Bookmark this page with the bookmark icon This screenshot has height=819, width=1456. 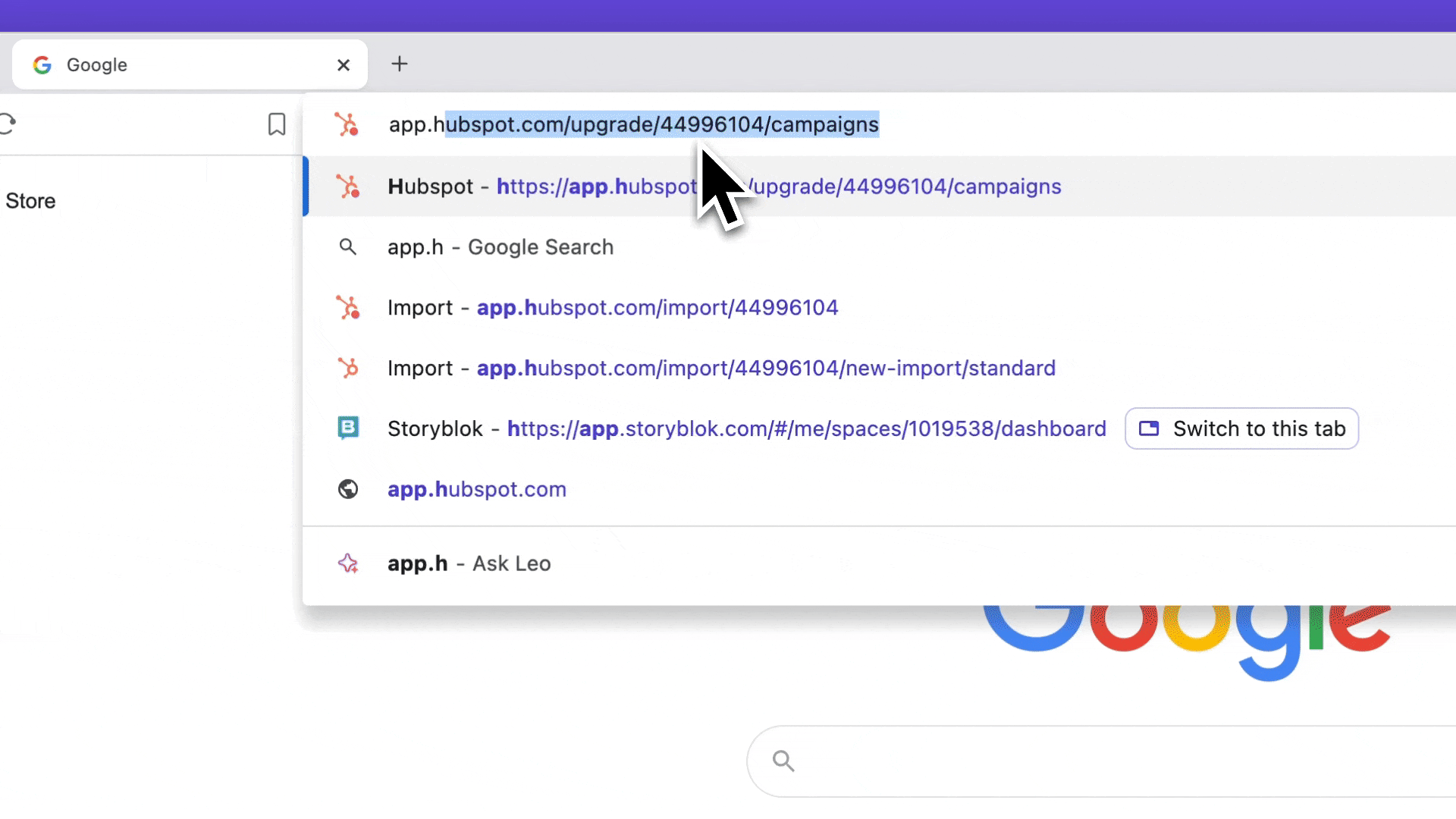pos(277,124)
